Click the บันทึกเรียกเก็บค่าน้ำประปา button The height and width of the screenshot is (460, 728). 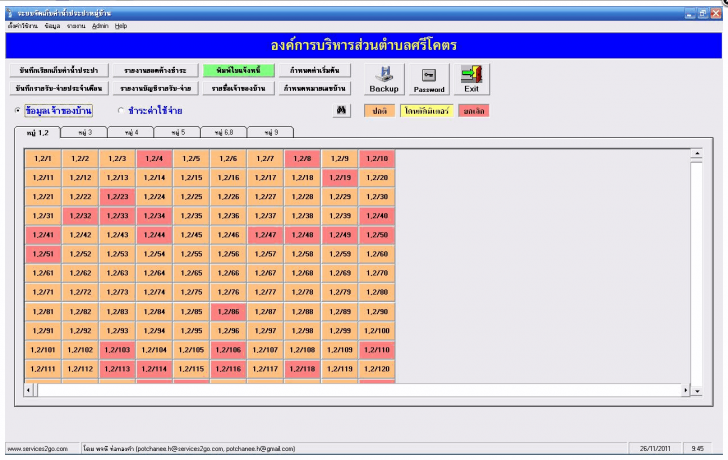(x=59, y=70)
